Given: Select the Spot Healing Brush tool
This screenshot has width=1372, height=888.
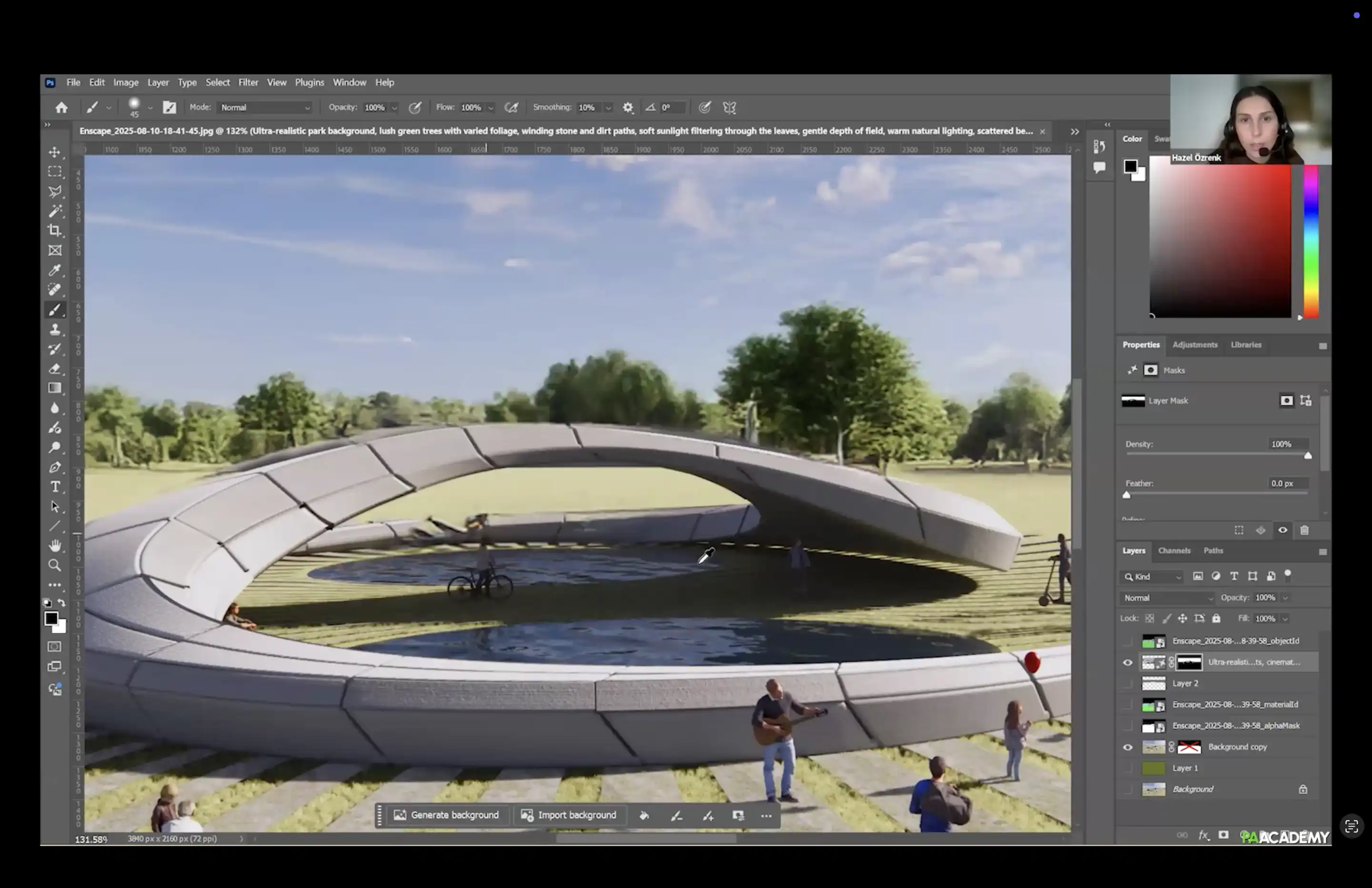Looking at the screenshot, I should point(55,290).
